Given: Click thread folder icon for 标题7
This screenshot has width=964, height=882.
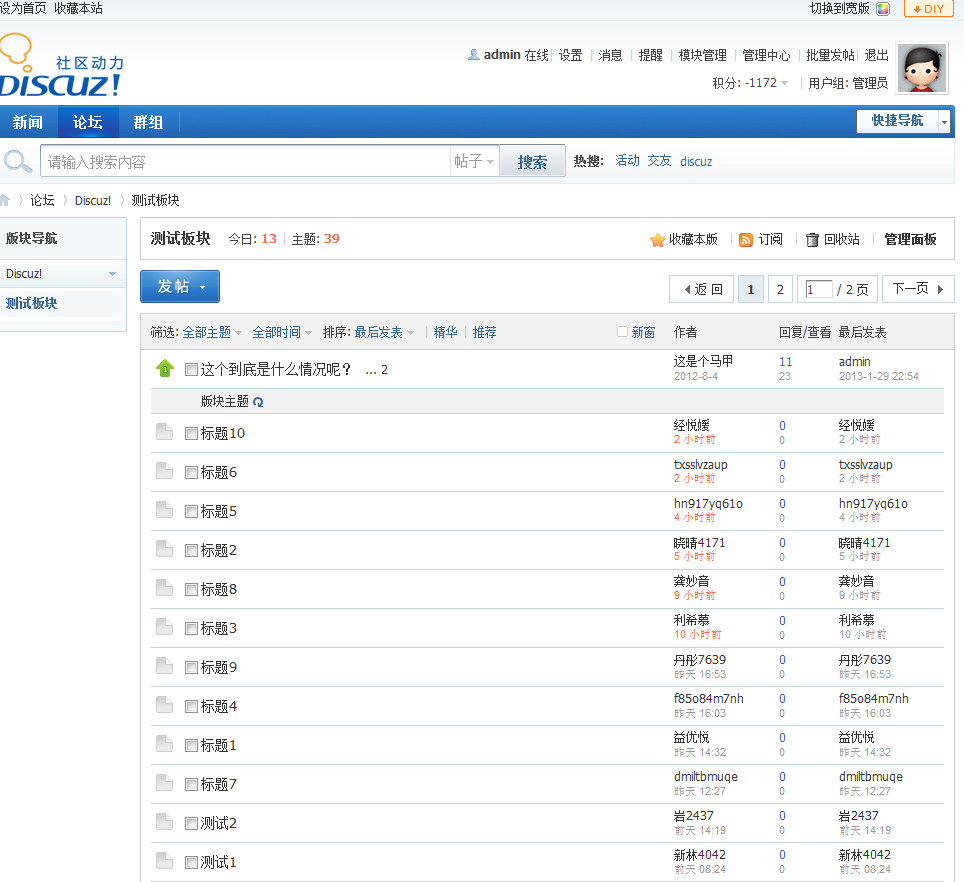Looking at the screenshot, I should 164,783.
